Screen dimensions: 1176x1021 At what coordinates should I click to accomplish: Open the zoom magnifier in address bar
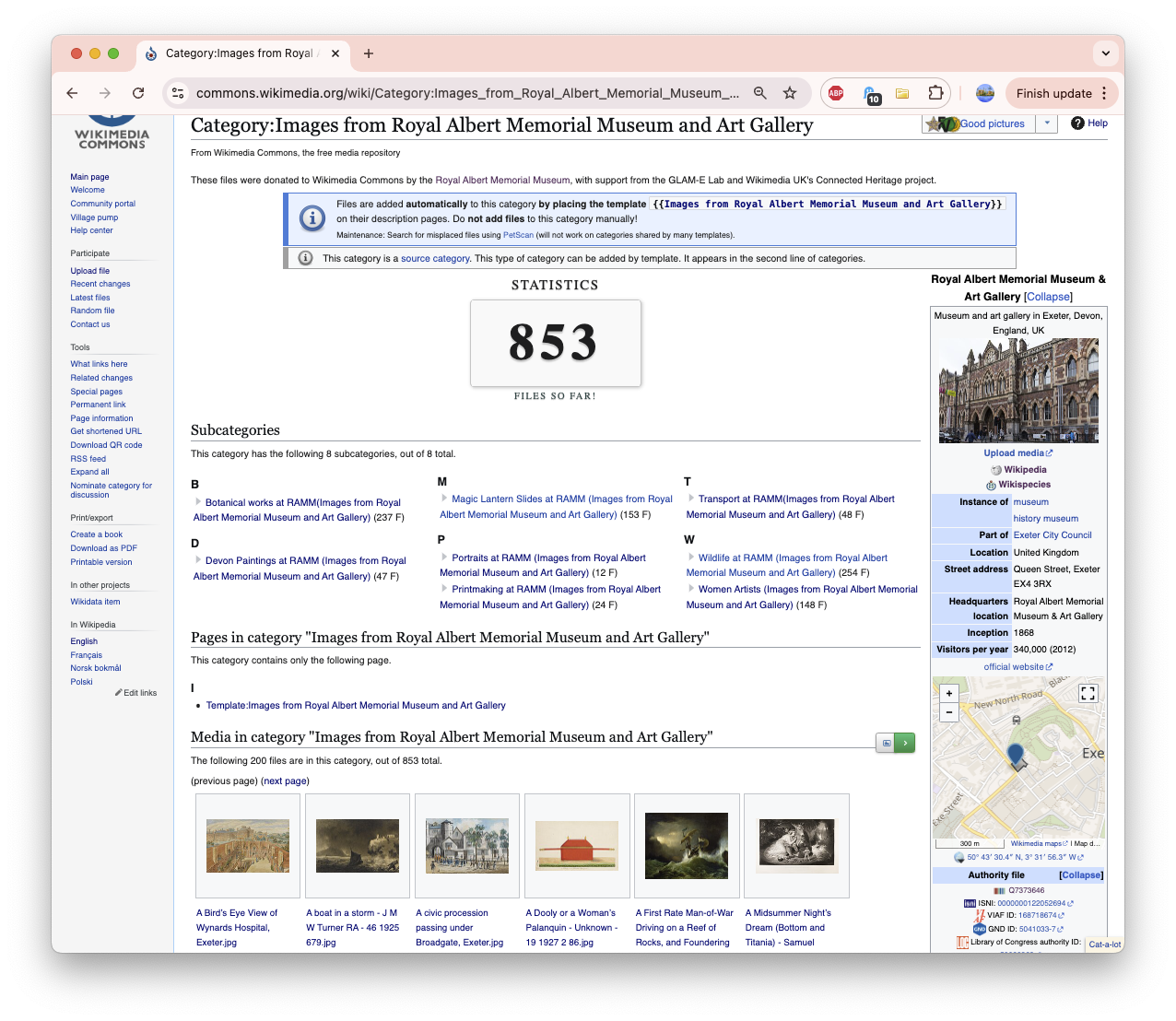click(760, 93)
